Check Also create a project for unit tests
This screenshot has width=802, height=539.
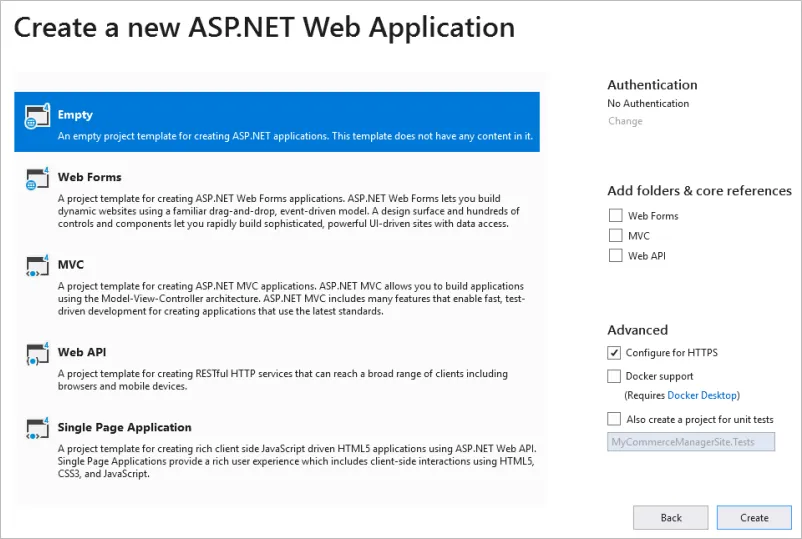614,419
